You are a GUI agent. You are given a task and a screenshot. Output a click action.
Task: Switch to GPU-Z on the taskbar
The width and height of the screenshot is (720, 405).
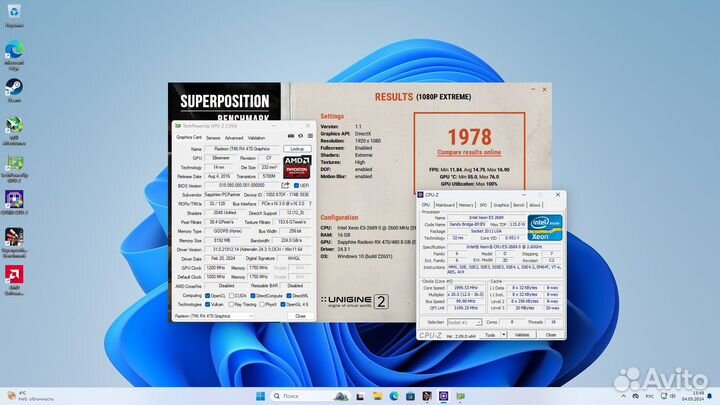coord(461,396)
